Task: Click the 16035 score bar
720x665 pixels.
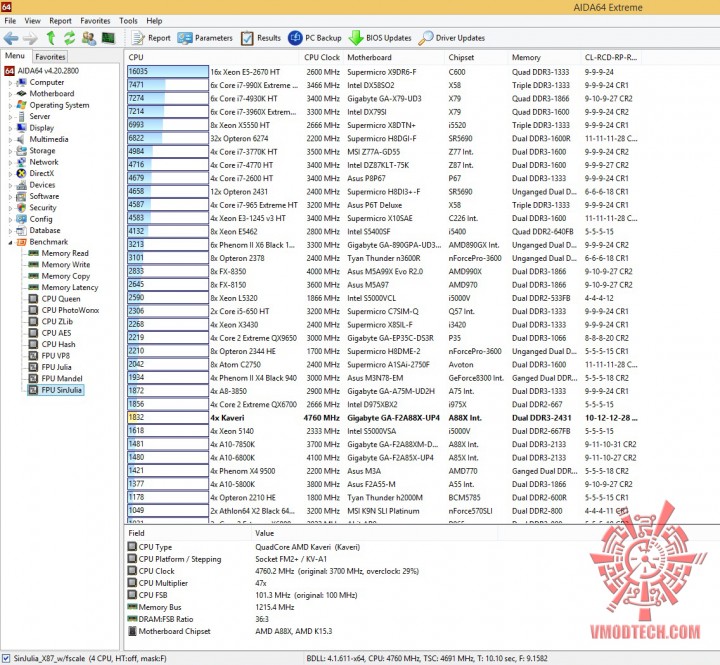Action: pyautogui.click(x=168, y=72)
